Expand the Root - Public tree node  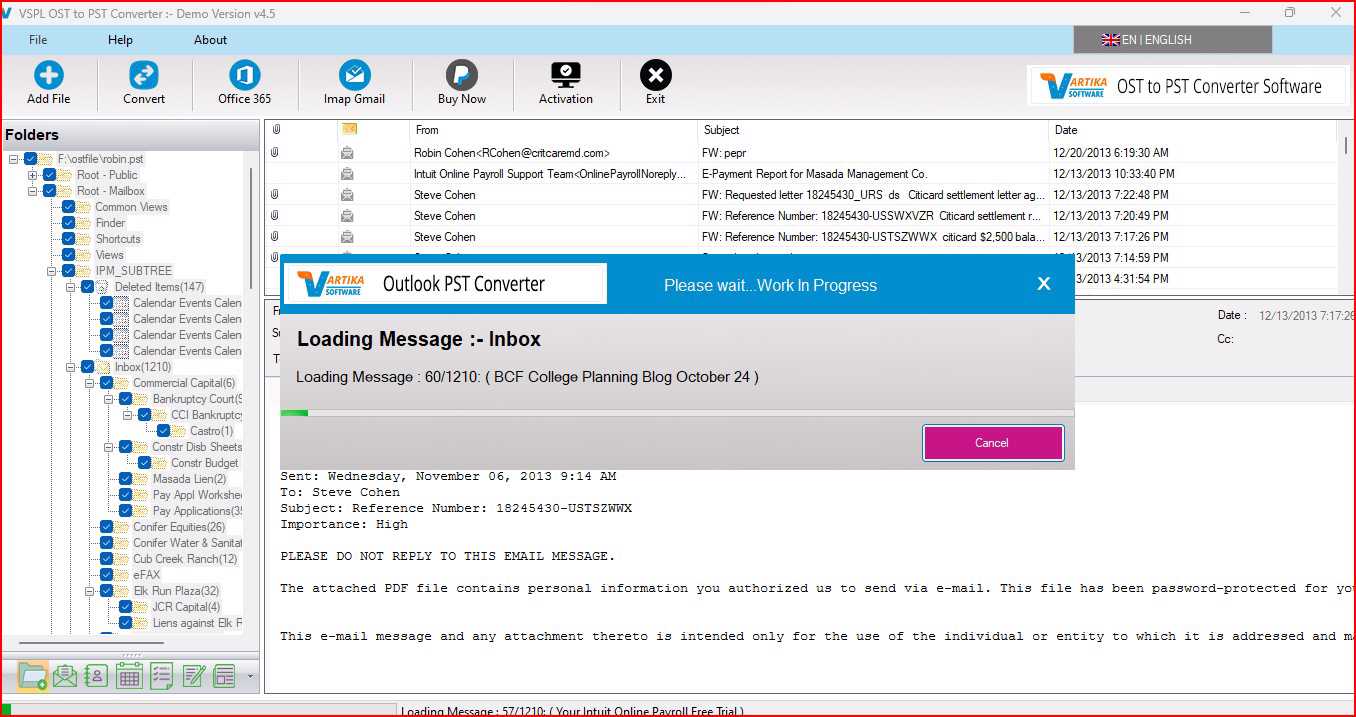[x=33, y=175]
